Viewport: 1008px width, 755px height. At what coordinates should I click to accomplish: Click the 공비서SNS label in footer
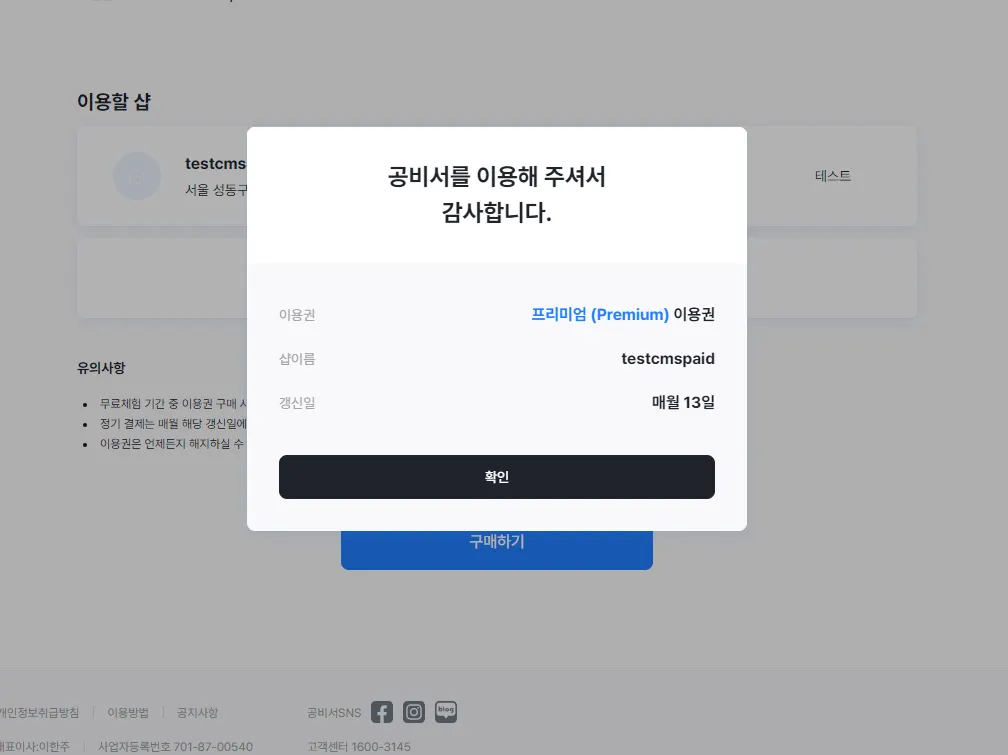(334, 713)
